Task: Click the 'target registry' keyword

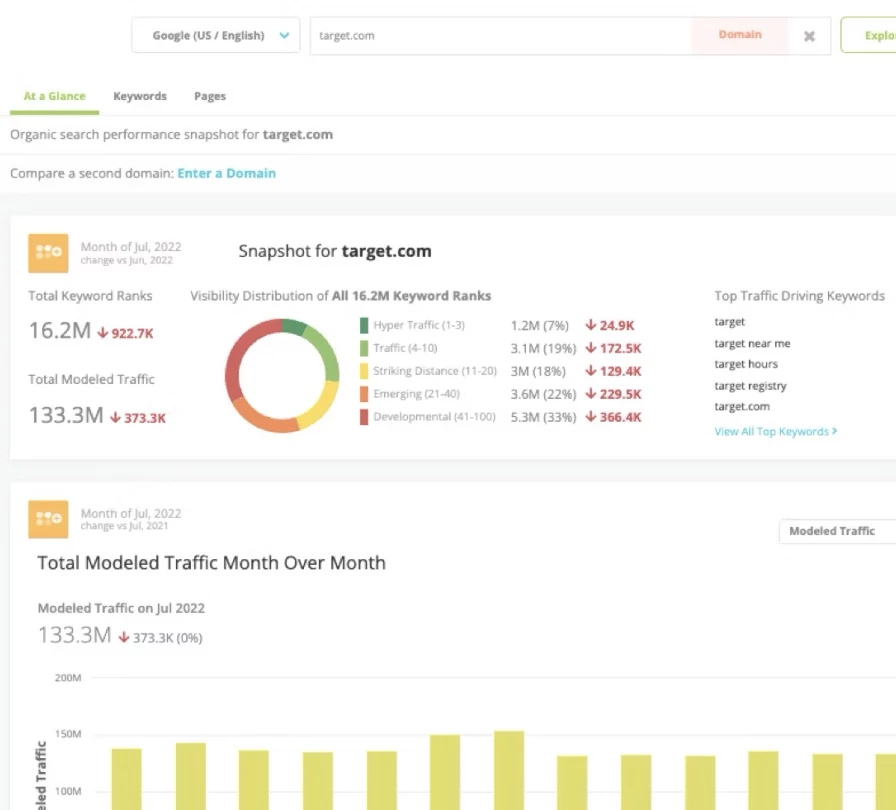Action: pos(750,386)
